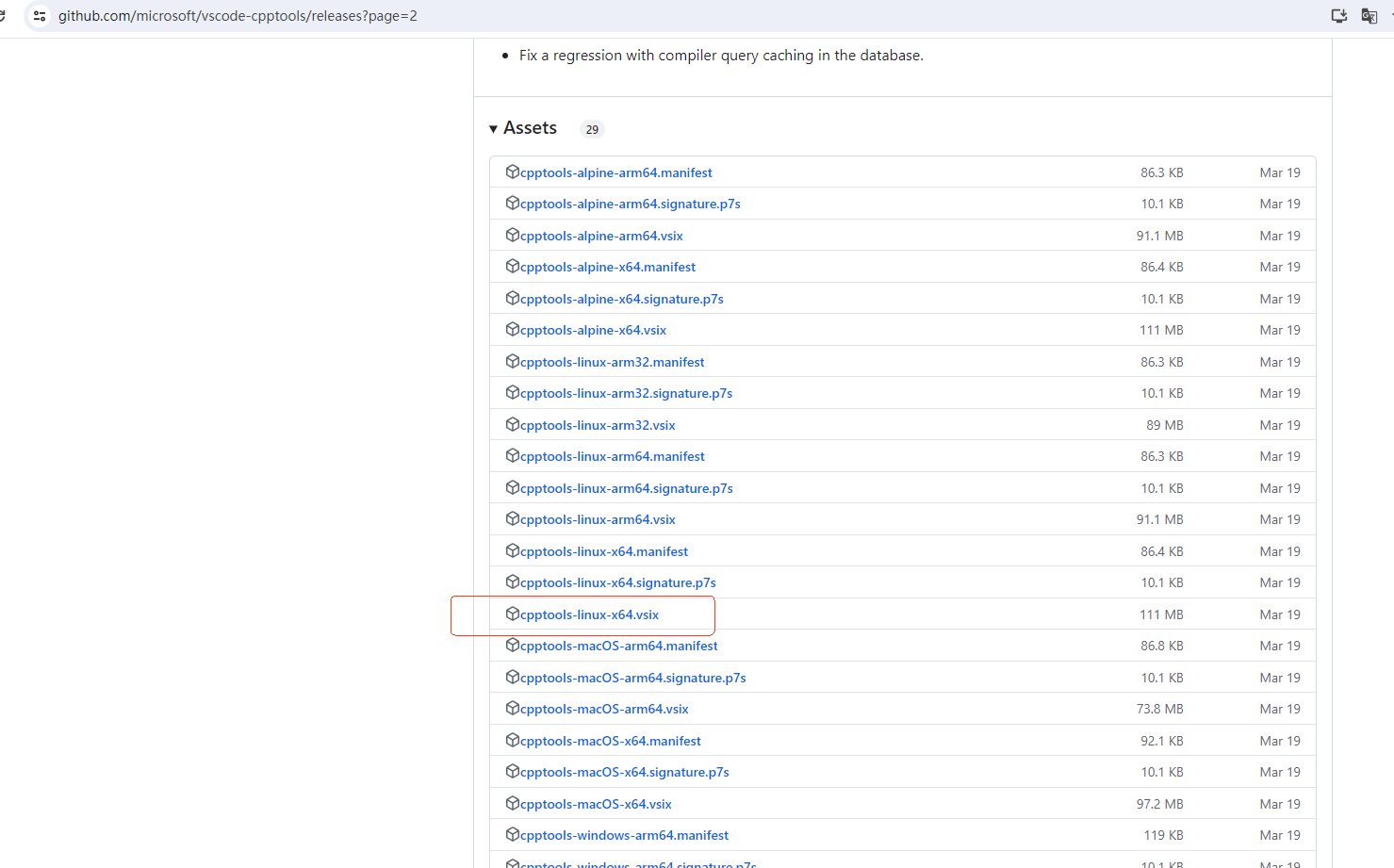Click package icon beside cpptools-linux-arm32.signature.p7s
This screenshot has width=1394, height=868.
(x=513, y=392)
